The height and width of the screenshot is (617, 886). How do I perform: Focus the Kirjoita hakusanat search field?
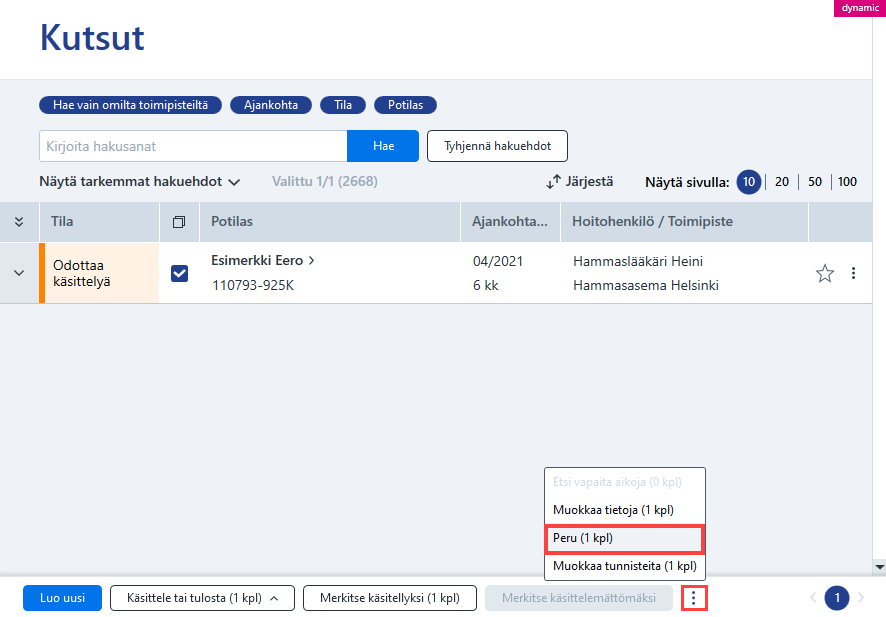pos(193,146)
